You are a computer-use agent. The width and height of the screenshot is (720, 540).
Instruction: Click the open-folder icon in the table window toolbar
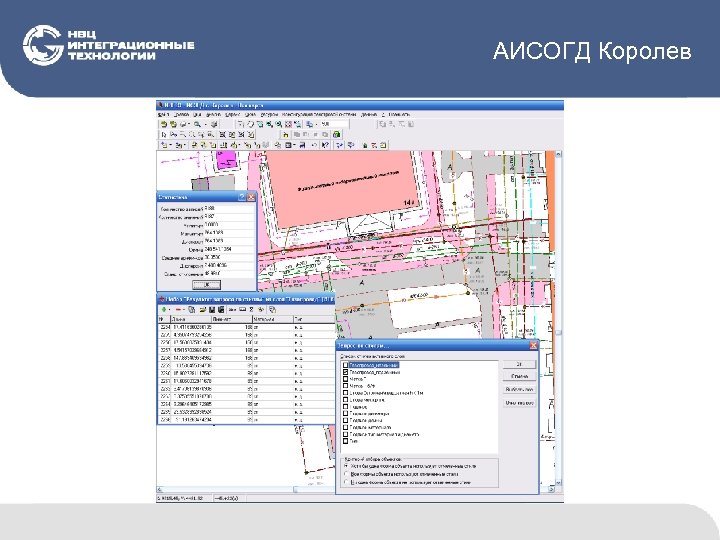(x=203, y=309)
